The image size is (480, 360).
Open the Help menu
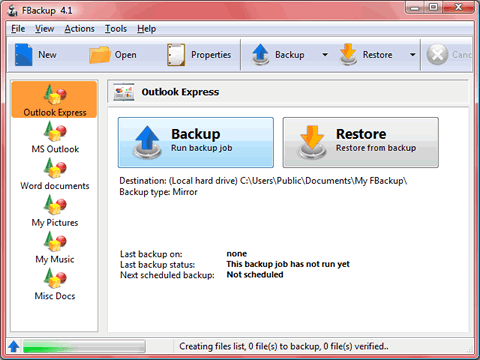(x=147, y=29)
